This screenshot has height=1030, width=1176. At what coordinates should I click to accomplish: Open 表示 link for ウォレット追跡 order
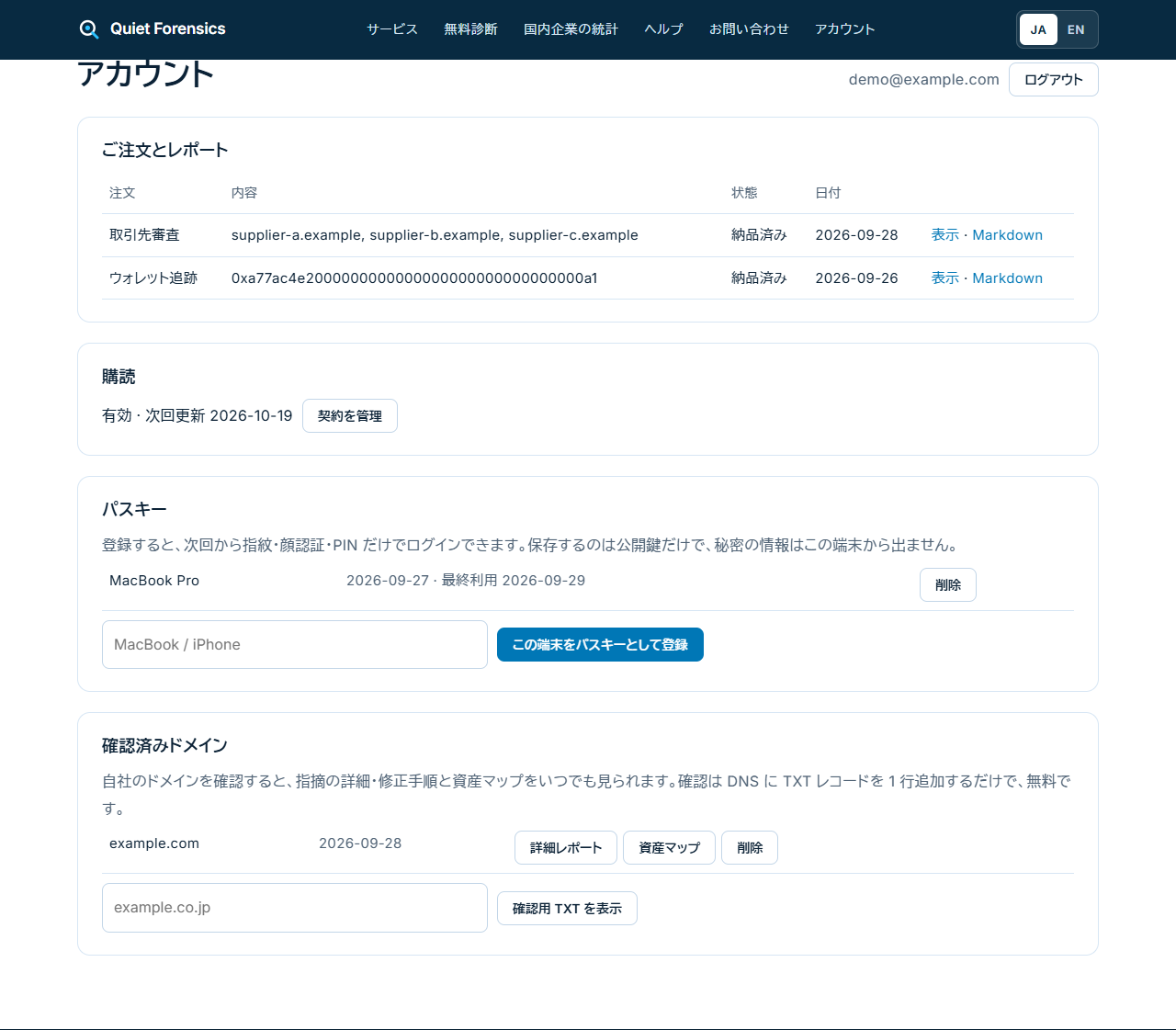click(944, 278)
